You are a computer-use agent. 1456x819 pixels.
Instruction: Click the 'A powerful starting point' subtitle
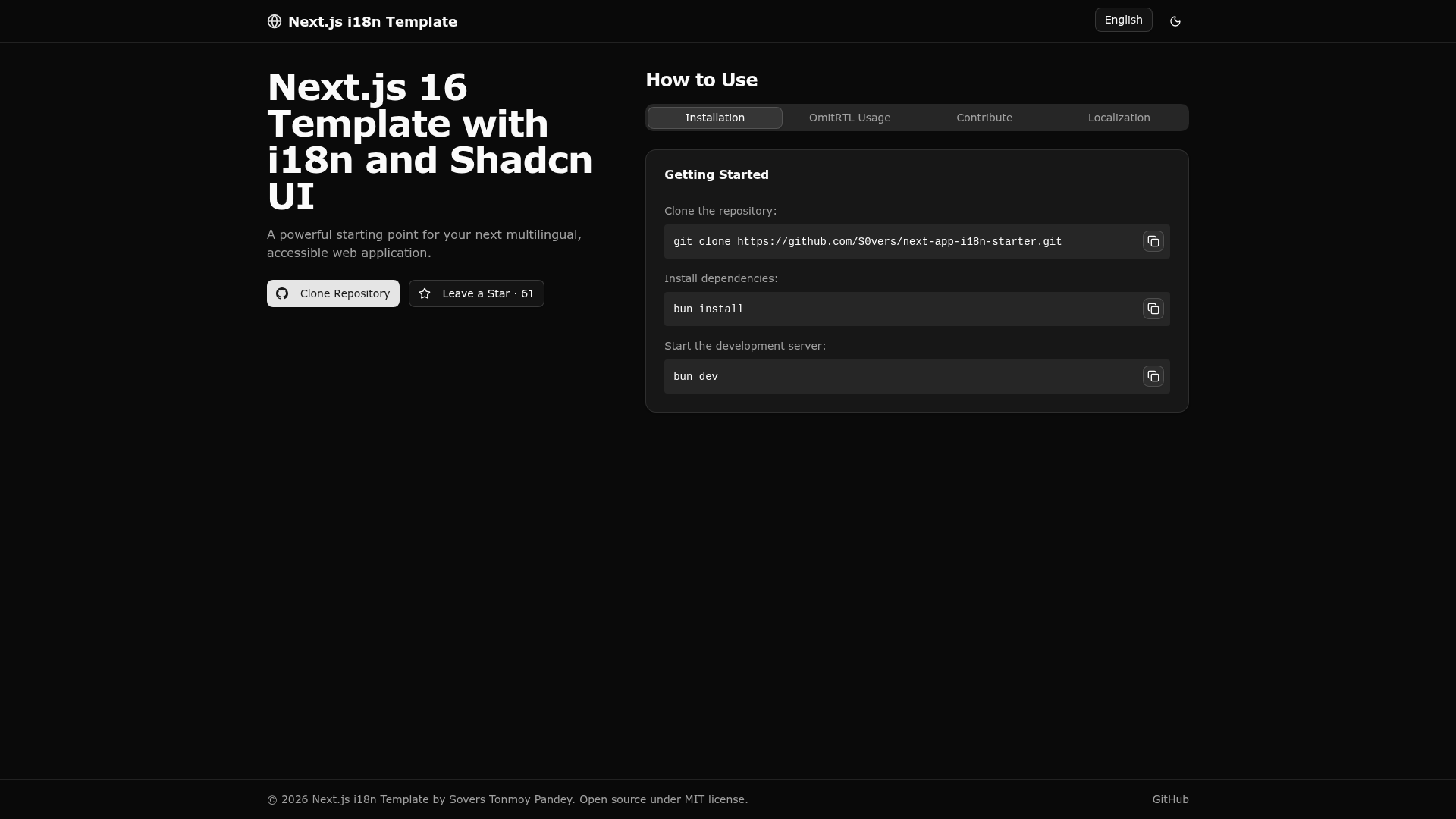point(424,243)
